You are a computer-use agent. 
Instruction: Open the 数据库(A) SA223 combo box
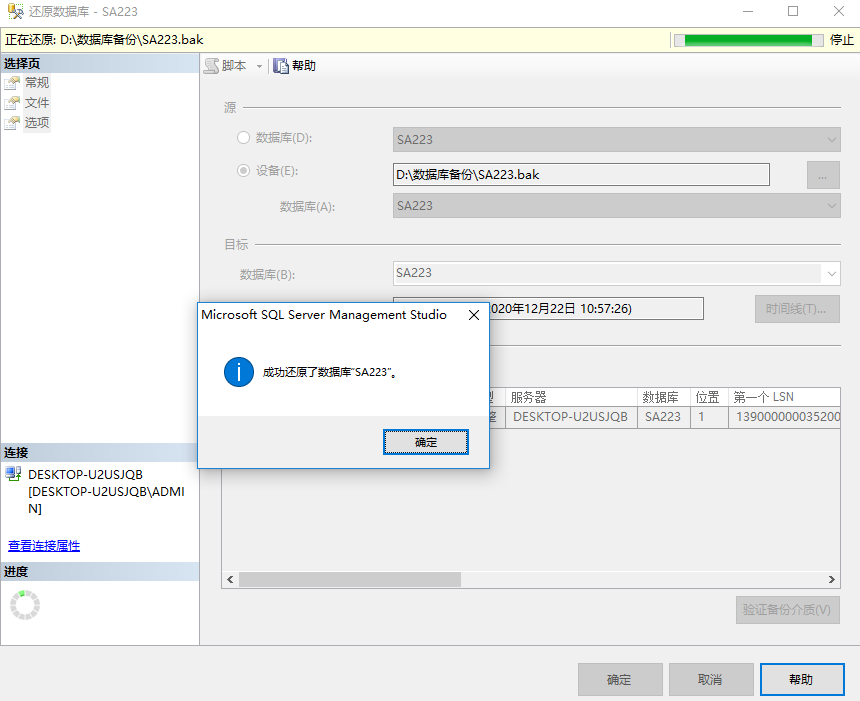click(x=616, y=206)
